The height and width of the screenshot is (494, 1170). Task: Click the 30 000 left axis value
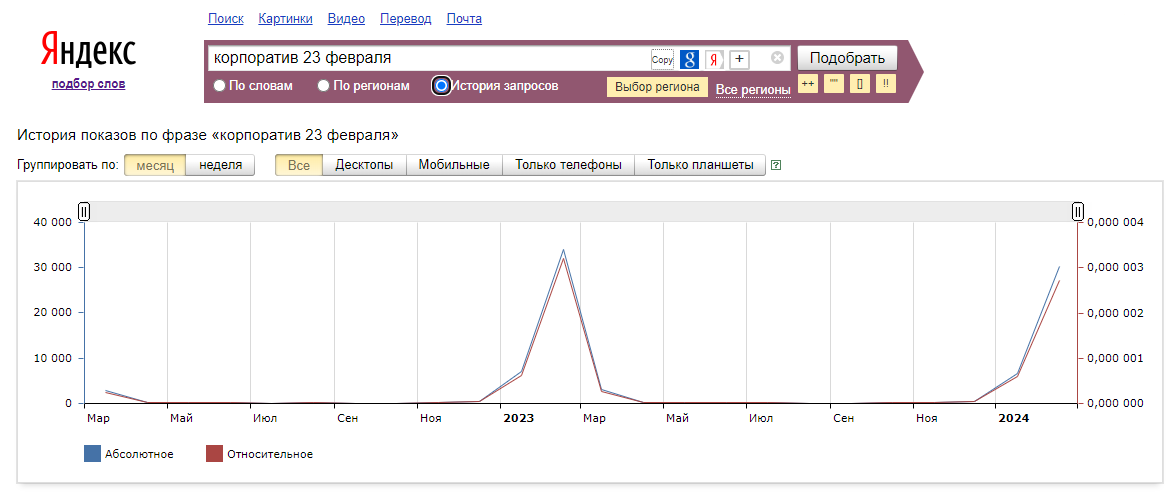point(51,267)
